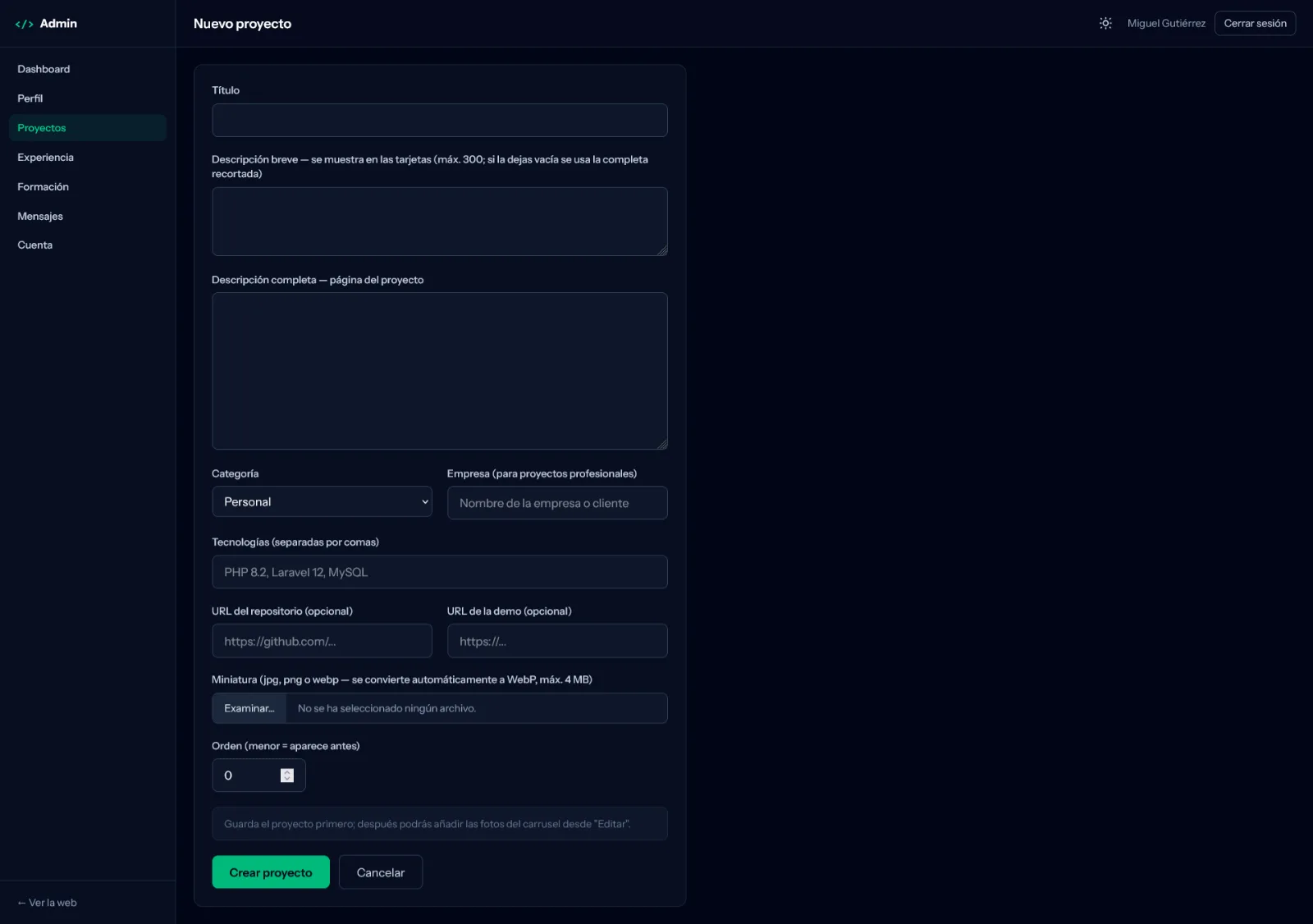This screenshot has height=924, width=1313.
Task: Click the user name Miguel Gutiérrez
Action: 1166,24
